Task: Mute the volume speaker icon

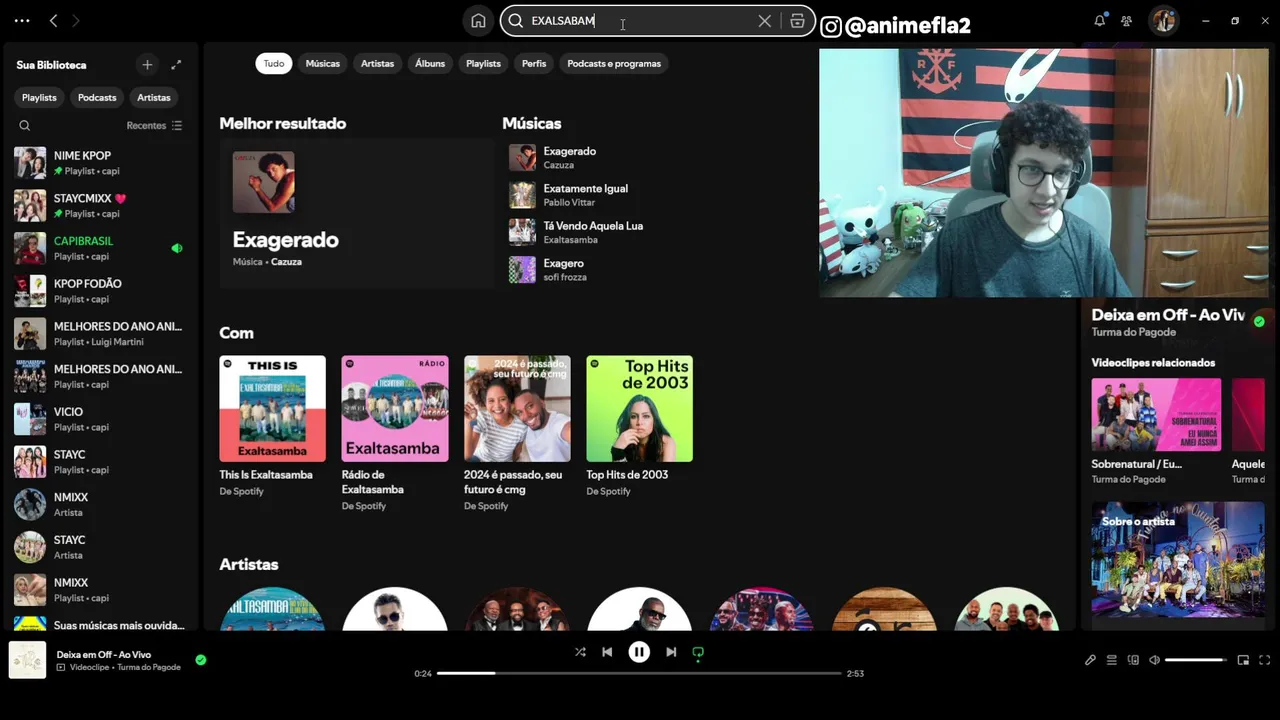Action: tap(1154, 660)
